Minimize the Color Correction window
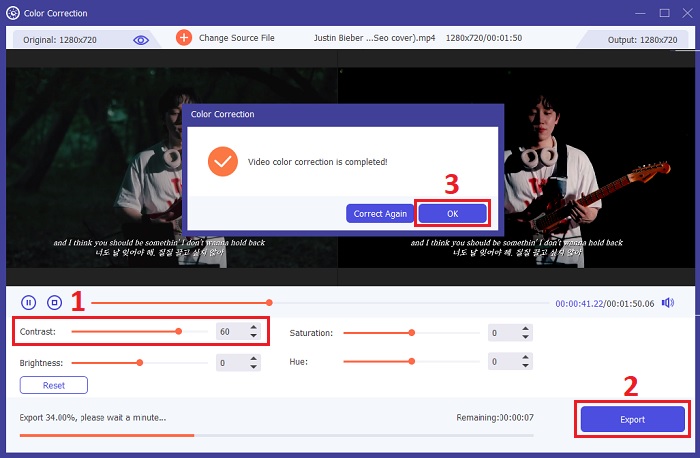Viewport: 700px width, 458px height. [x=640, y=13]
